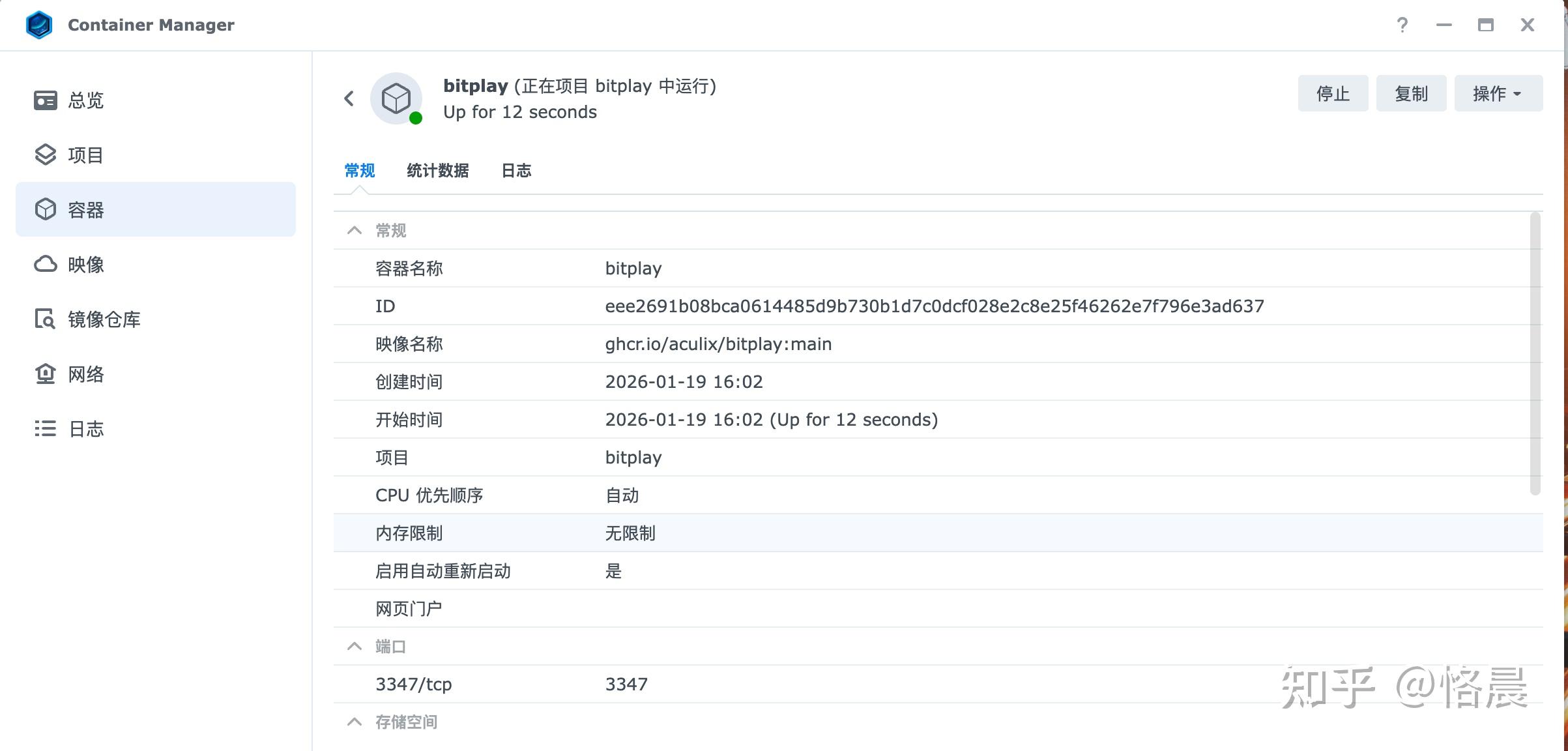The image size is (1568, 751).
Task: Switch to the 统计数据 tab
Action: 437,171
